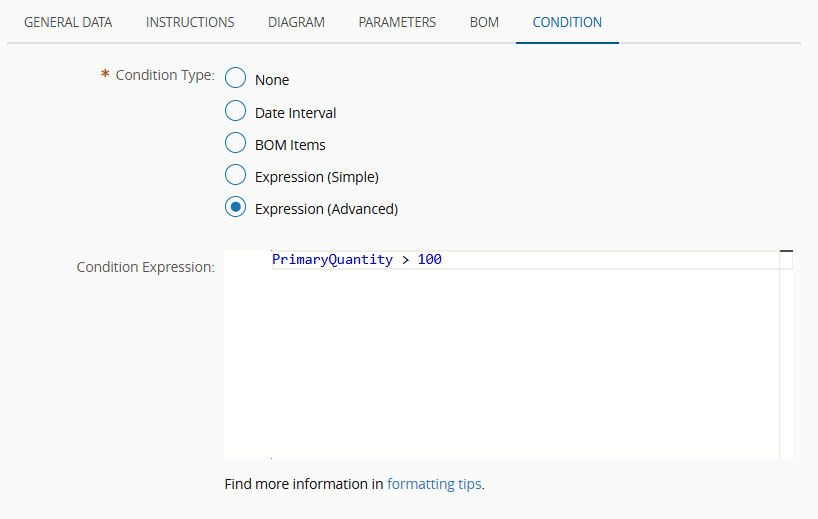Select the None condition type
Viewport: 818px width, 519px height.
point(236,79)
